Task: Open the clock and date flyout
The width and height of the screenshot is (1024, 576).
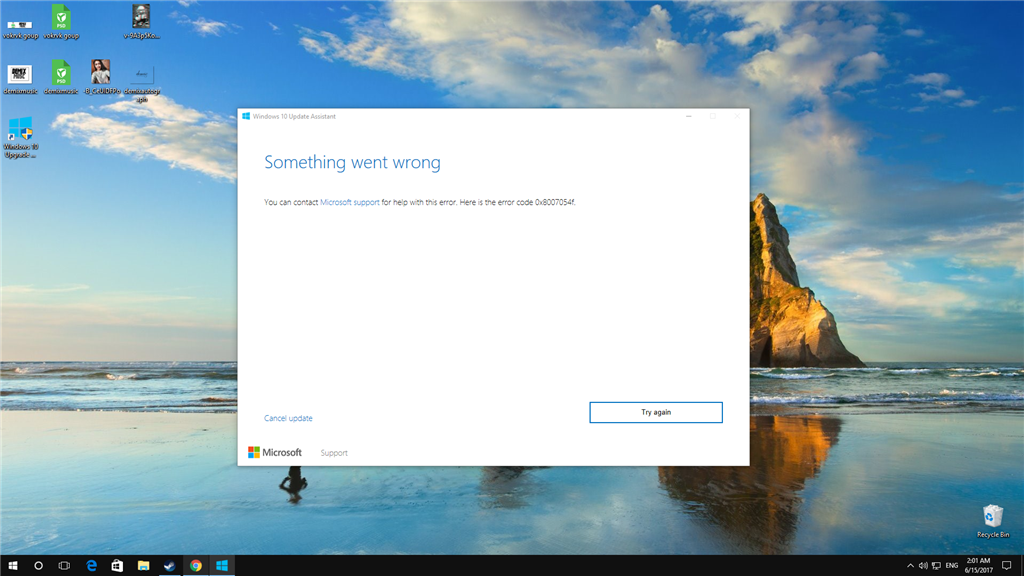Action: click(x=978, y=566)
